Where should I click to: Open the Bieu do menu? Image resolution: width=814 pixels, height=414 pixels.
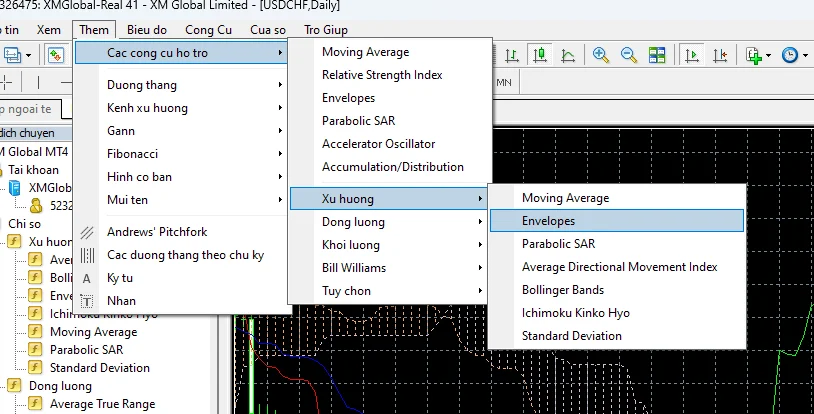click(147, 30)
